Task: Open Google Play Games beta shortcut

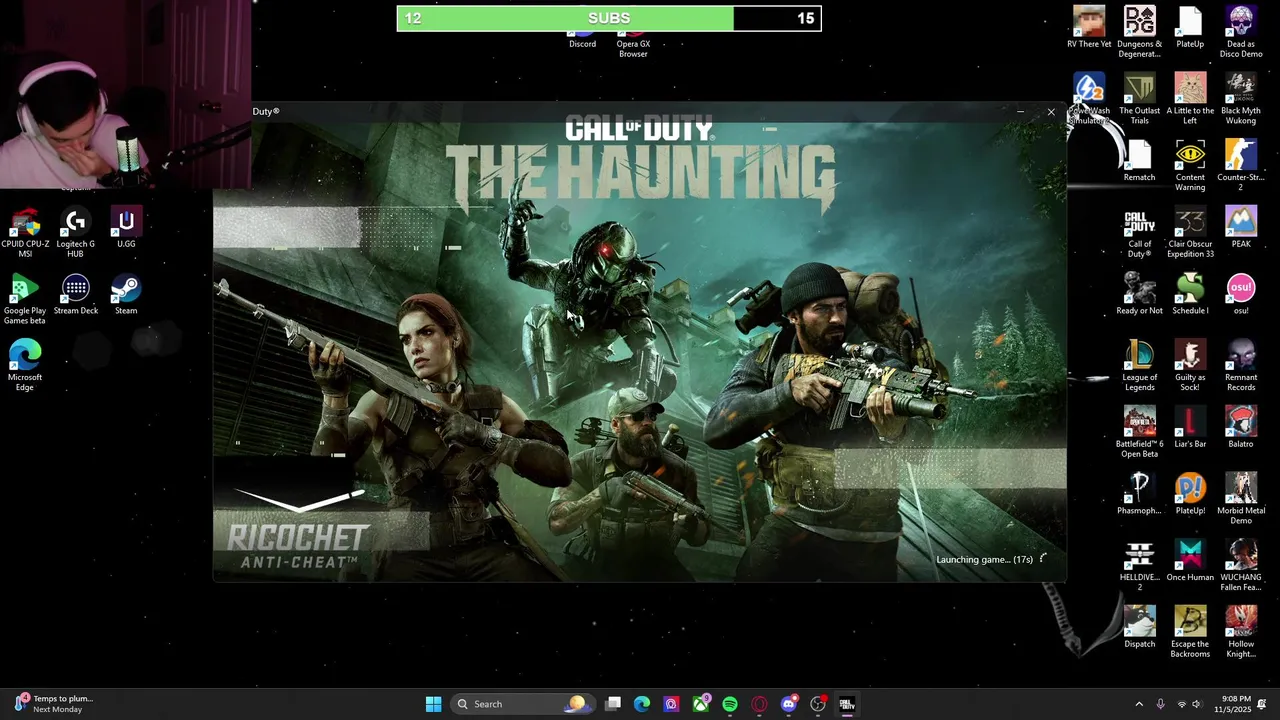Action: point(25,298)
